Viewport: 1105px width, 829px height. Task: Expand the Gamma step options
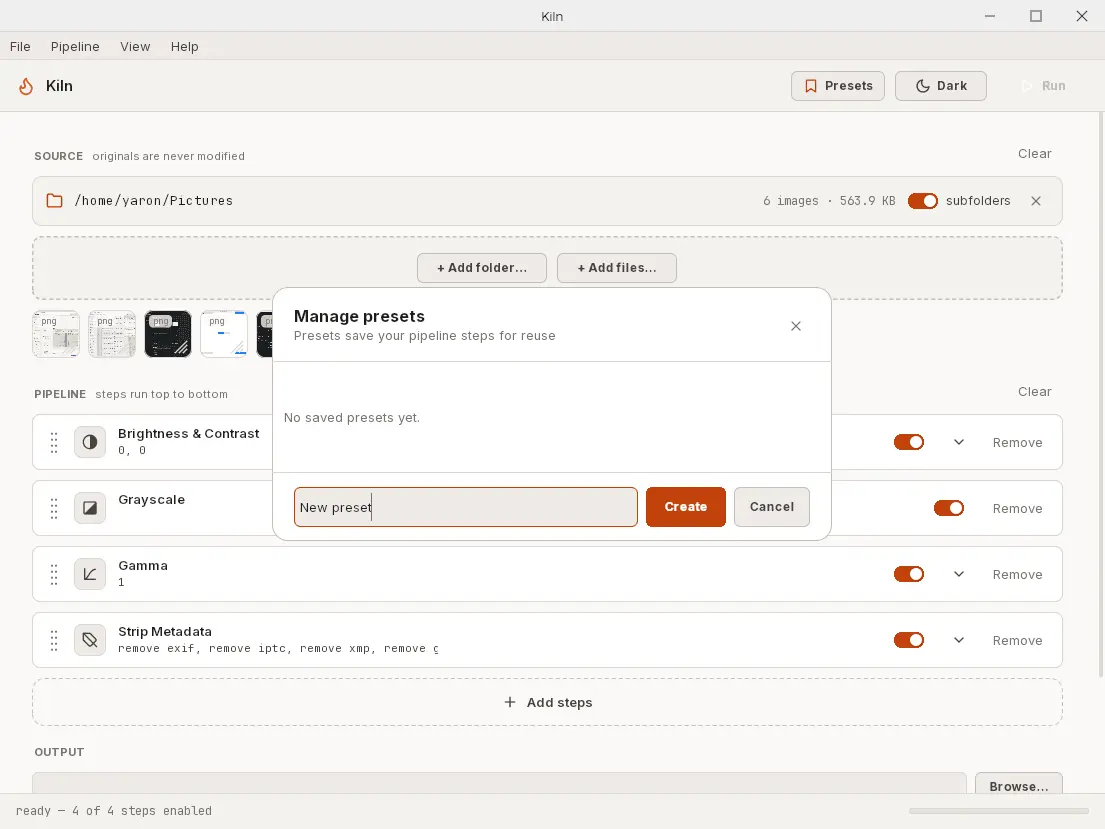tap(958, 574)
